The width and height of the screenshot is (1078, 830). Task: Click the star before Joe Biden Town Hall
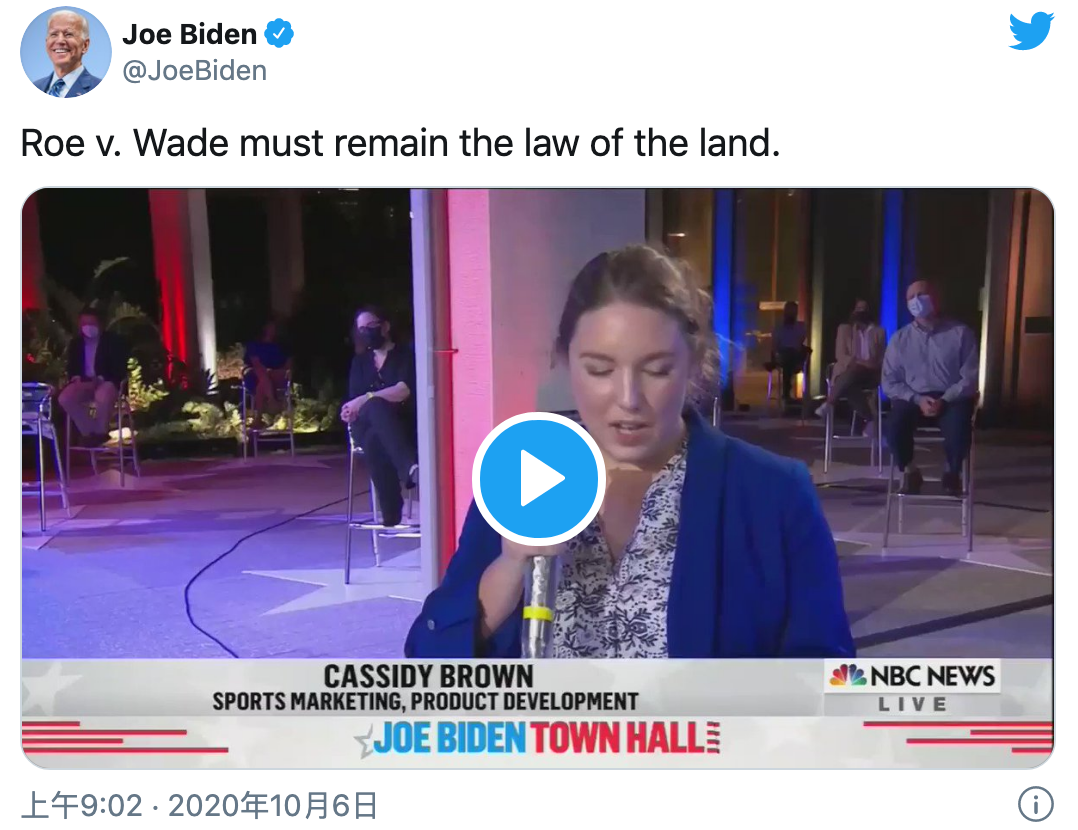click(364, 743)
